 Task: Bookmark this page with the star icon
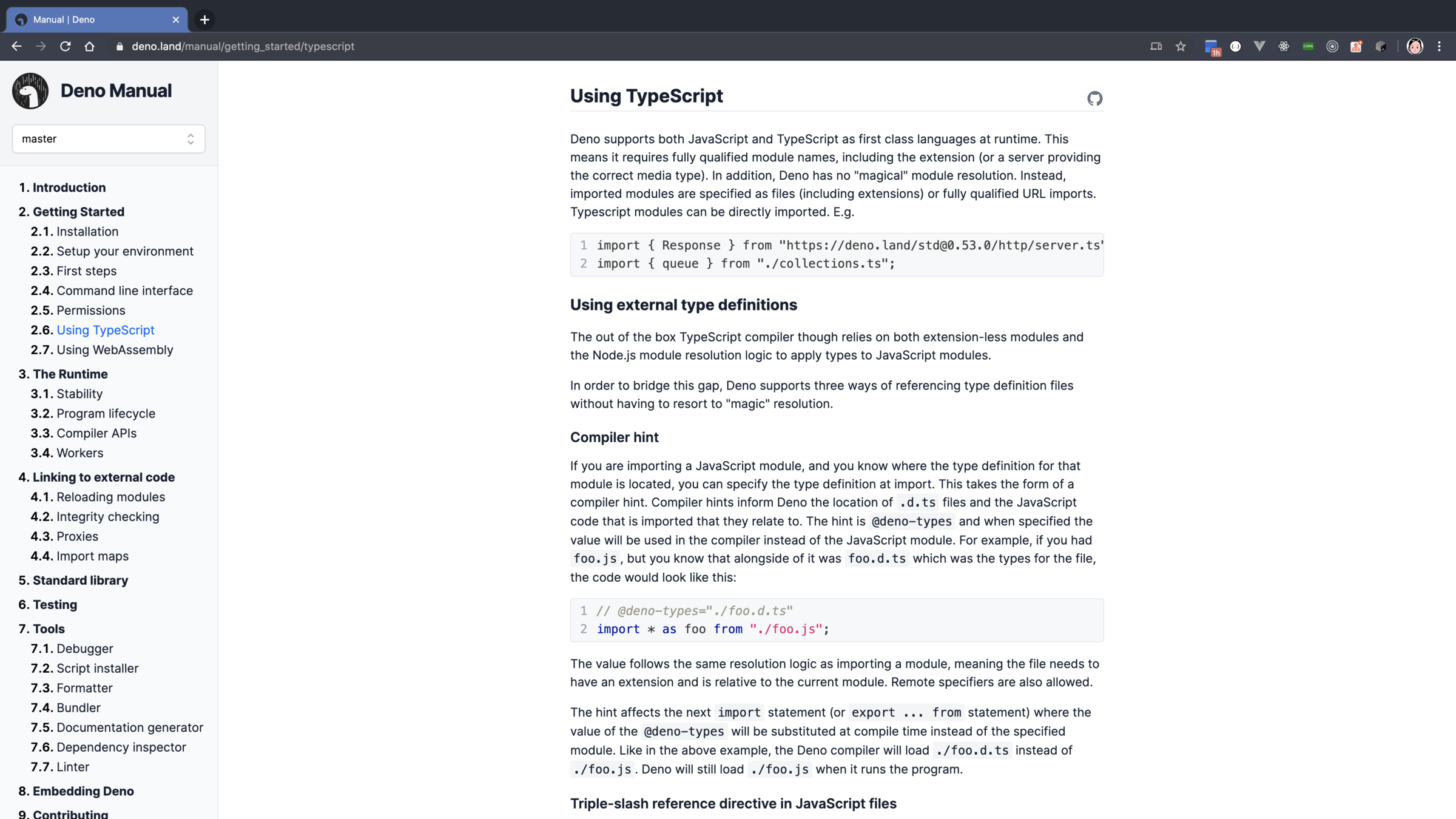click(x=1181, y=47)
